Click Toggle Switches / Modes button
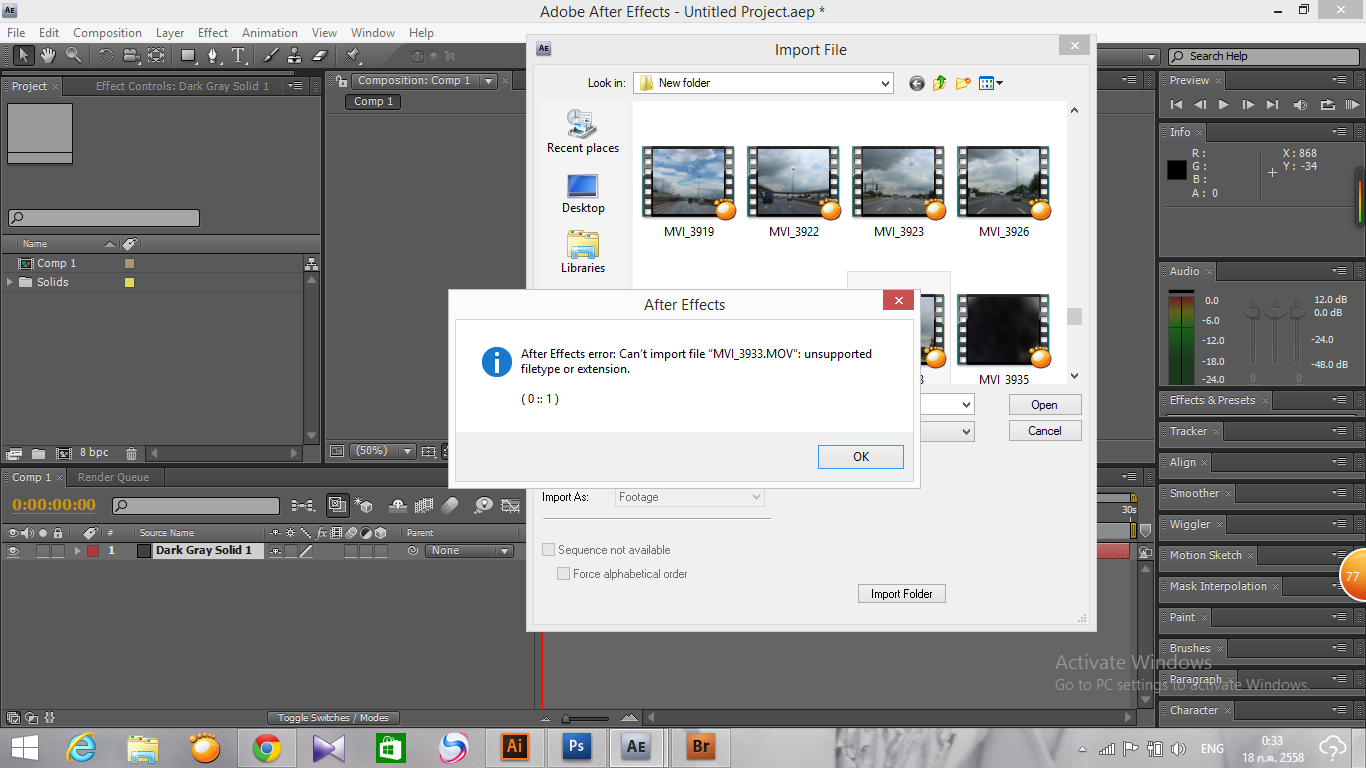This screenshot has height=768, width=1366. pos(333,718)
